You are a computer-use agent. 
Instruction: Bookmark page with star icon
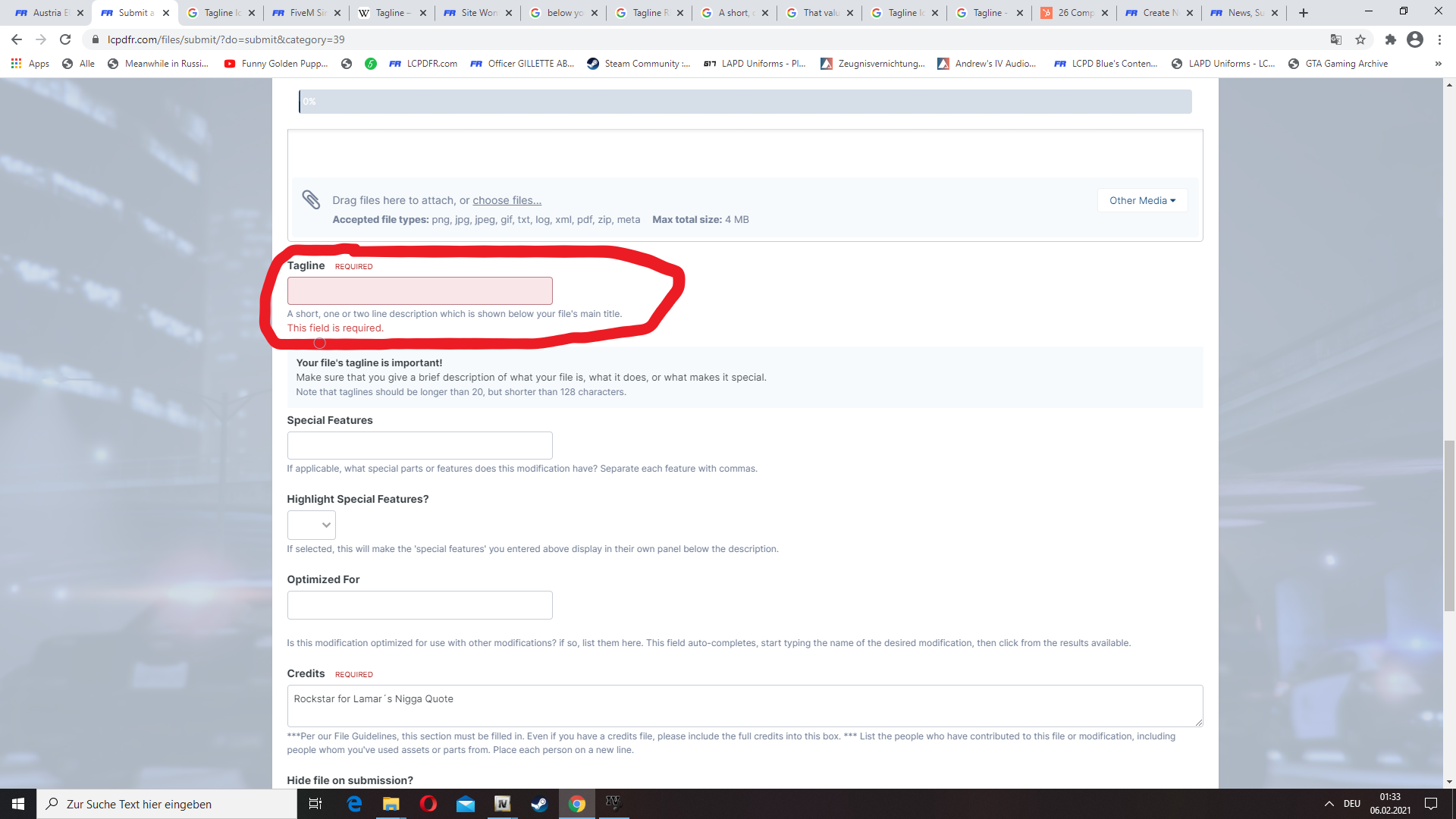(1360, 39)
